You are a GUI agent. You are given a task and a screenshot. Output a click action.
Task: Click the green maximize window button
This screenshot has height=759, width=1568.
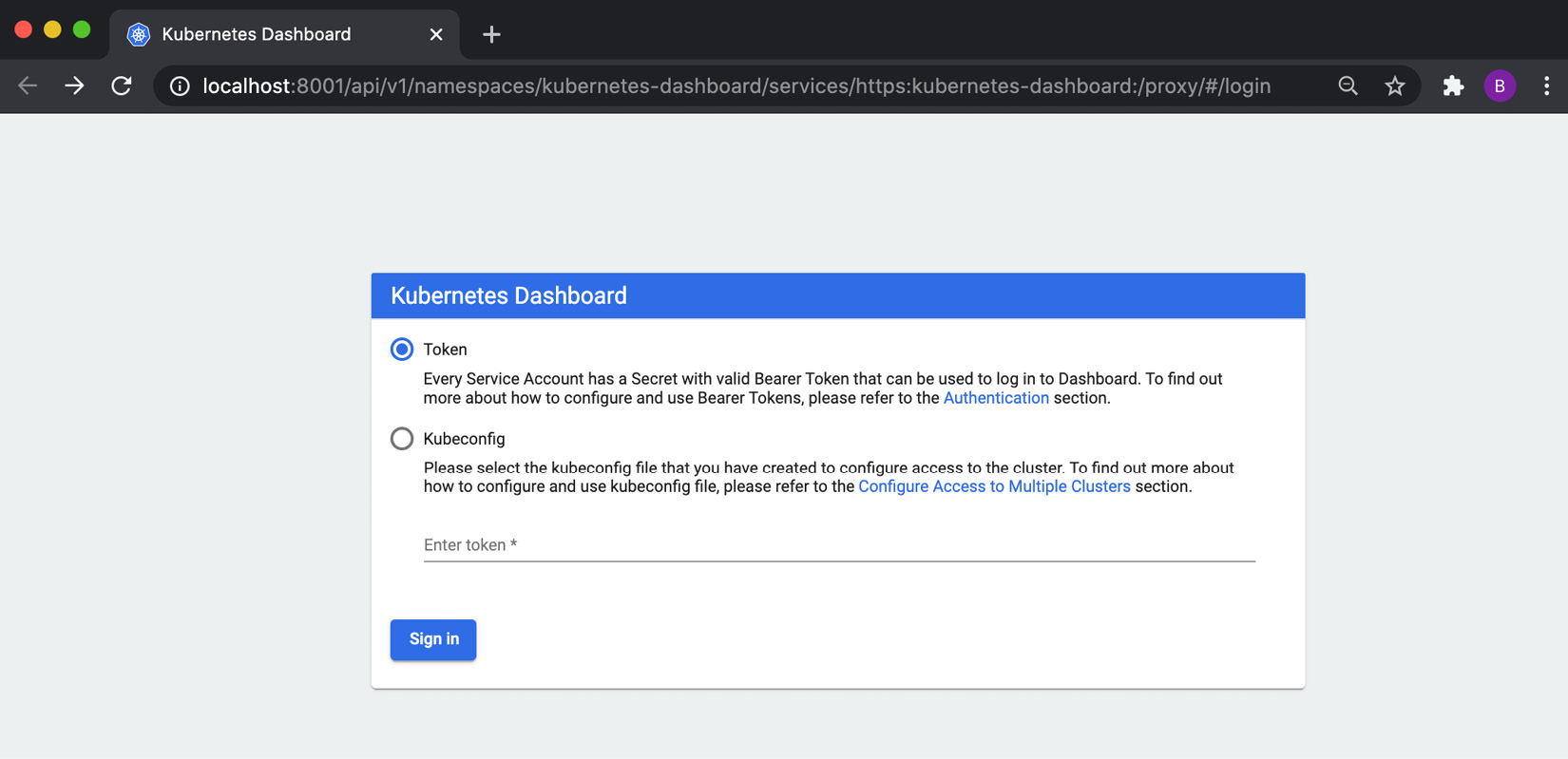coord(82,29)
